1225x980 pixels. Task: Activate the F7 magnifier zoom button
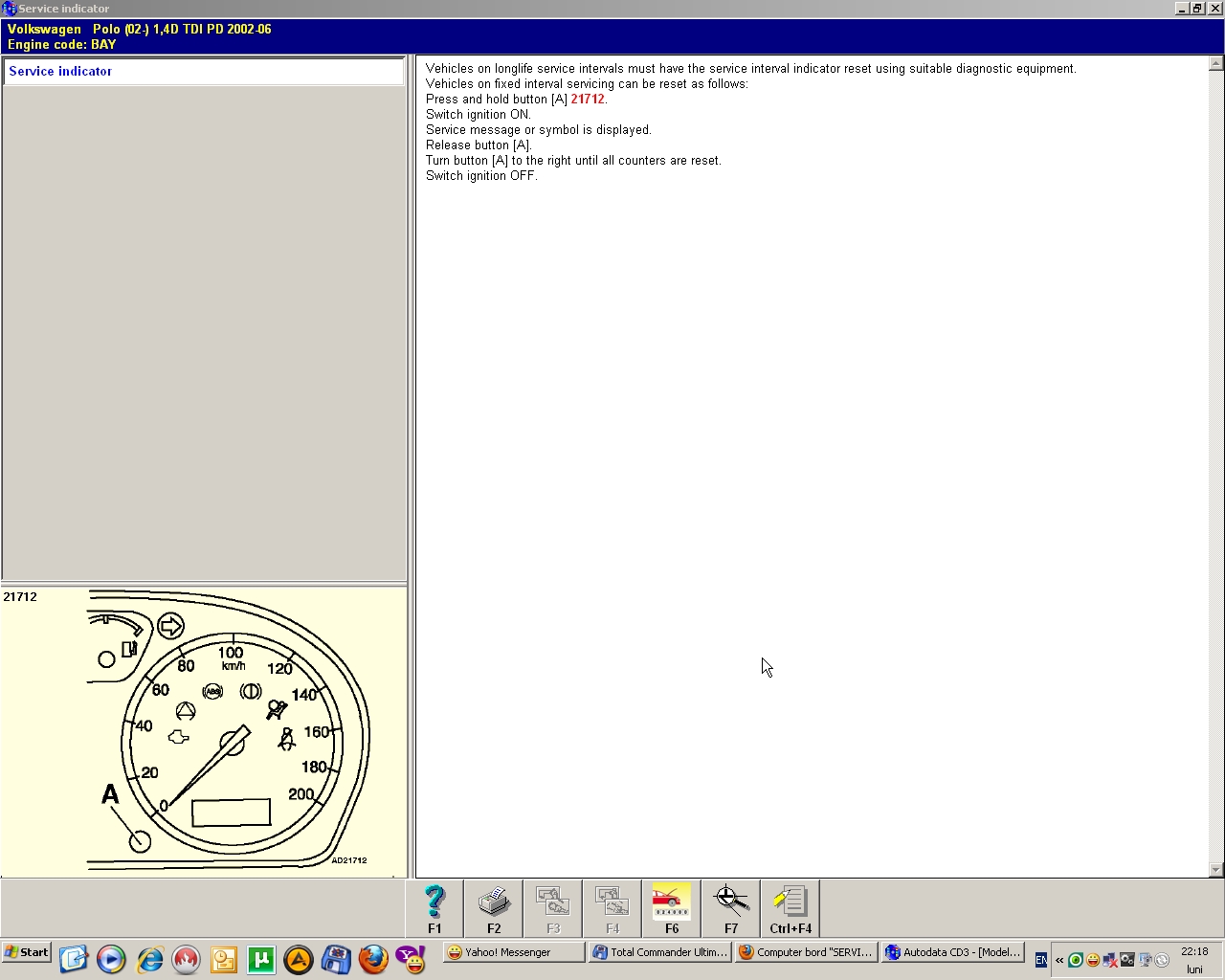(731, 908)
